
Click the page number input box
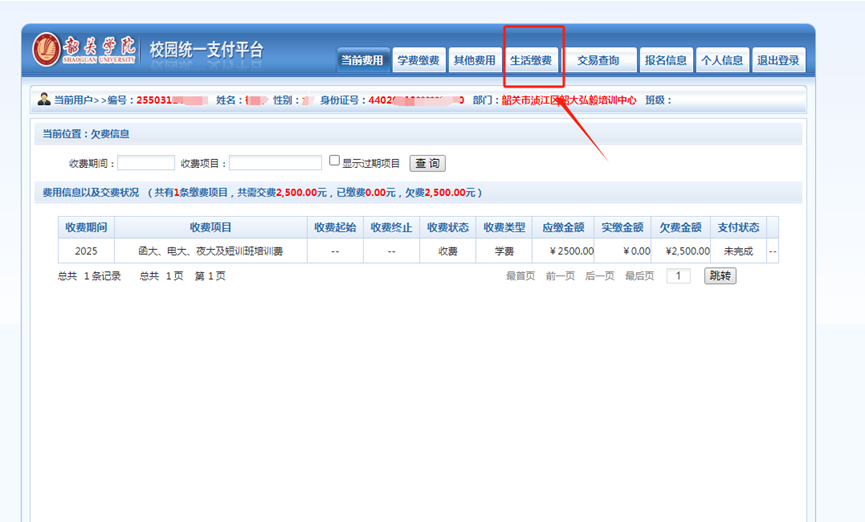tap(678, 276)
